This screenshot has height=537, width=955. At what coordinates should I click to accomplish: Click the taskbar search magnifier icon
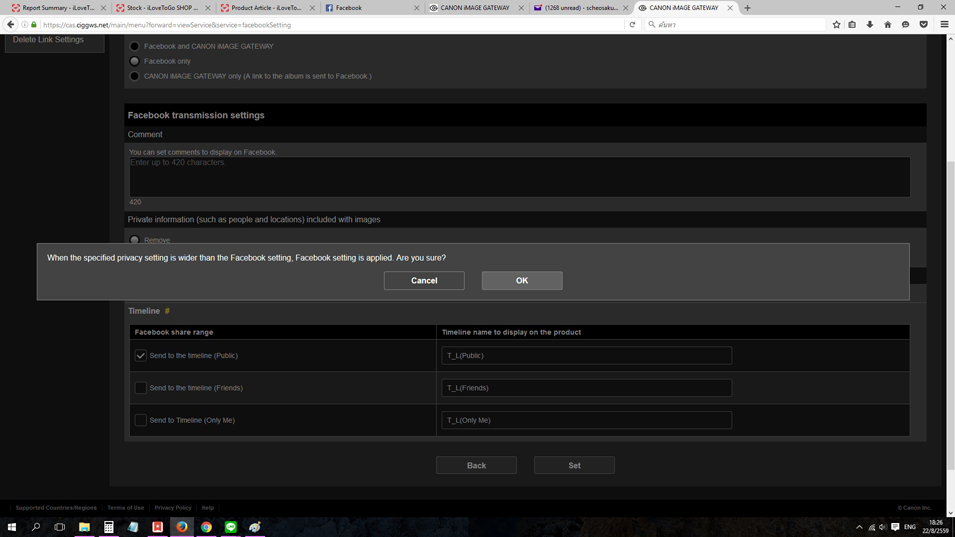[x=35, y=527]
